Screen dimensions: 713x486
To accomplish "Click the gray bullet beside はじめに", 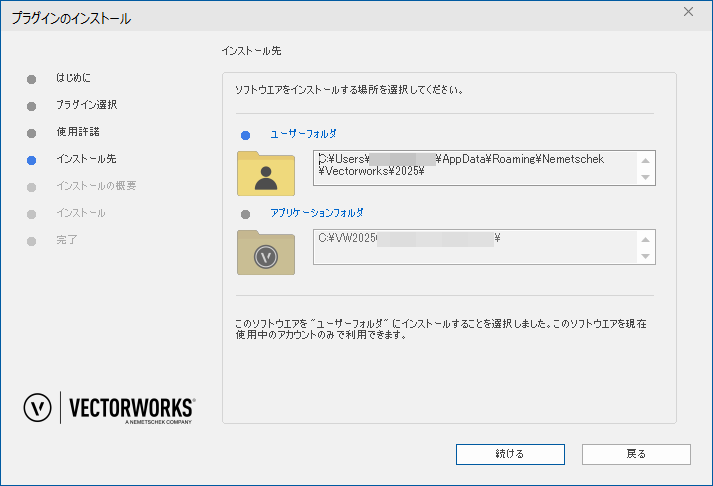I will pos(31,80).
